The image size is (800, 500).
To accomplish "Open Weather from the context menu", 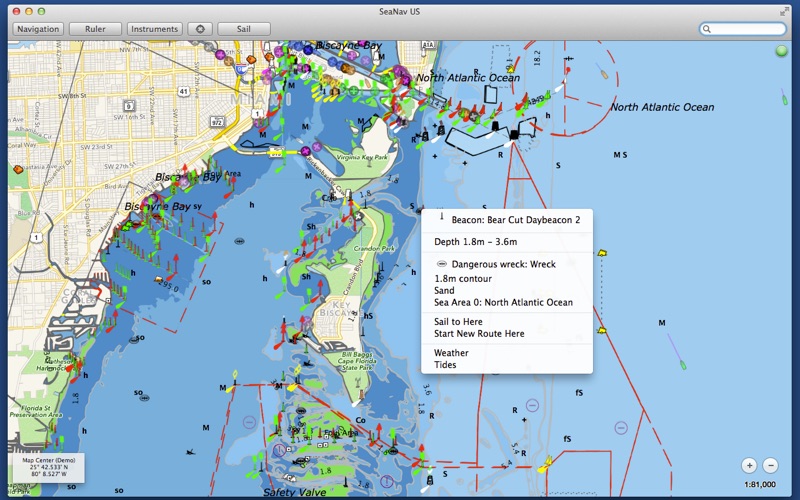I will (x=451, y=353).
